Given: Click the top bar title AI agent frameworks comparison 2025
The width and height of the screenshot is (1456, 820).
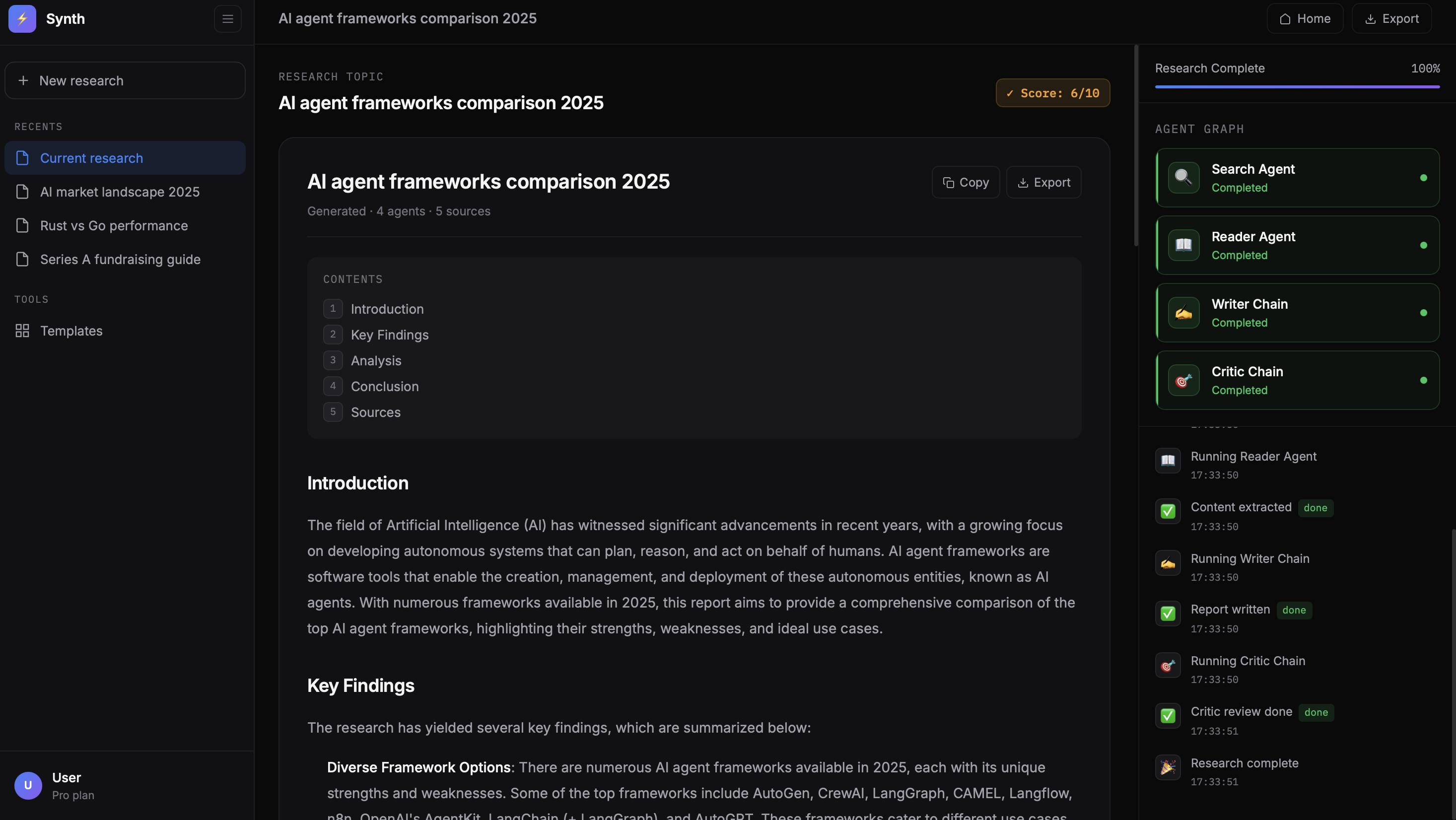Looking at the screenshot, I should coord(408,19).
